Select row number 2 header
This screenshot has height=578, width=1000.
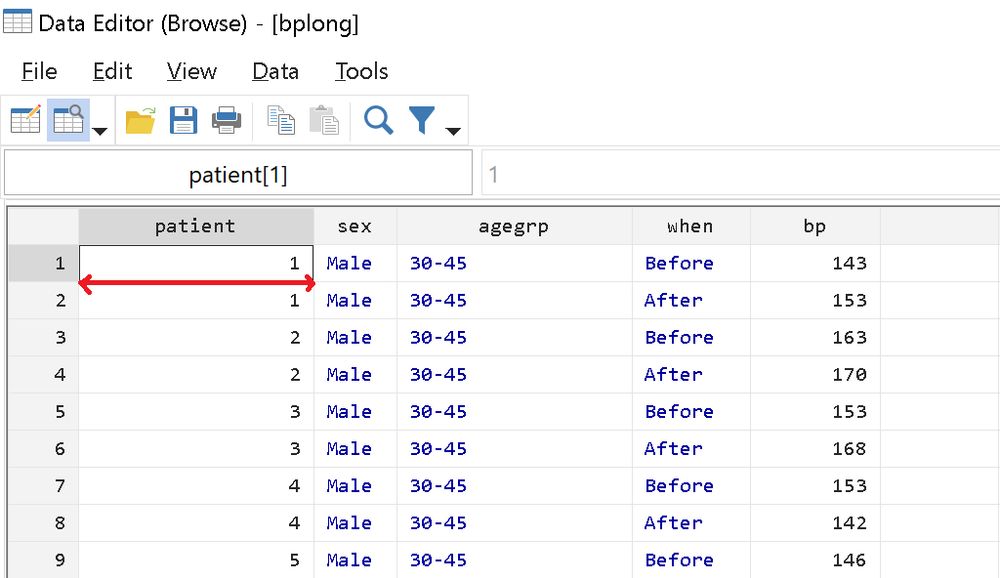(43, 300)
